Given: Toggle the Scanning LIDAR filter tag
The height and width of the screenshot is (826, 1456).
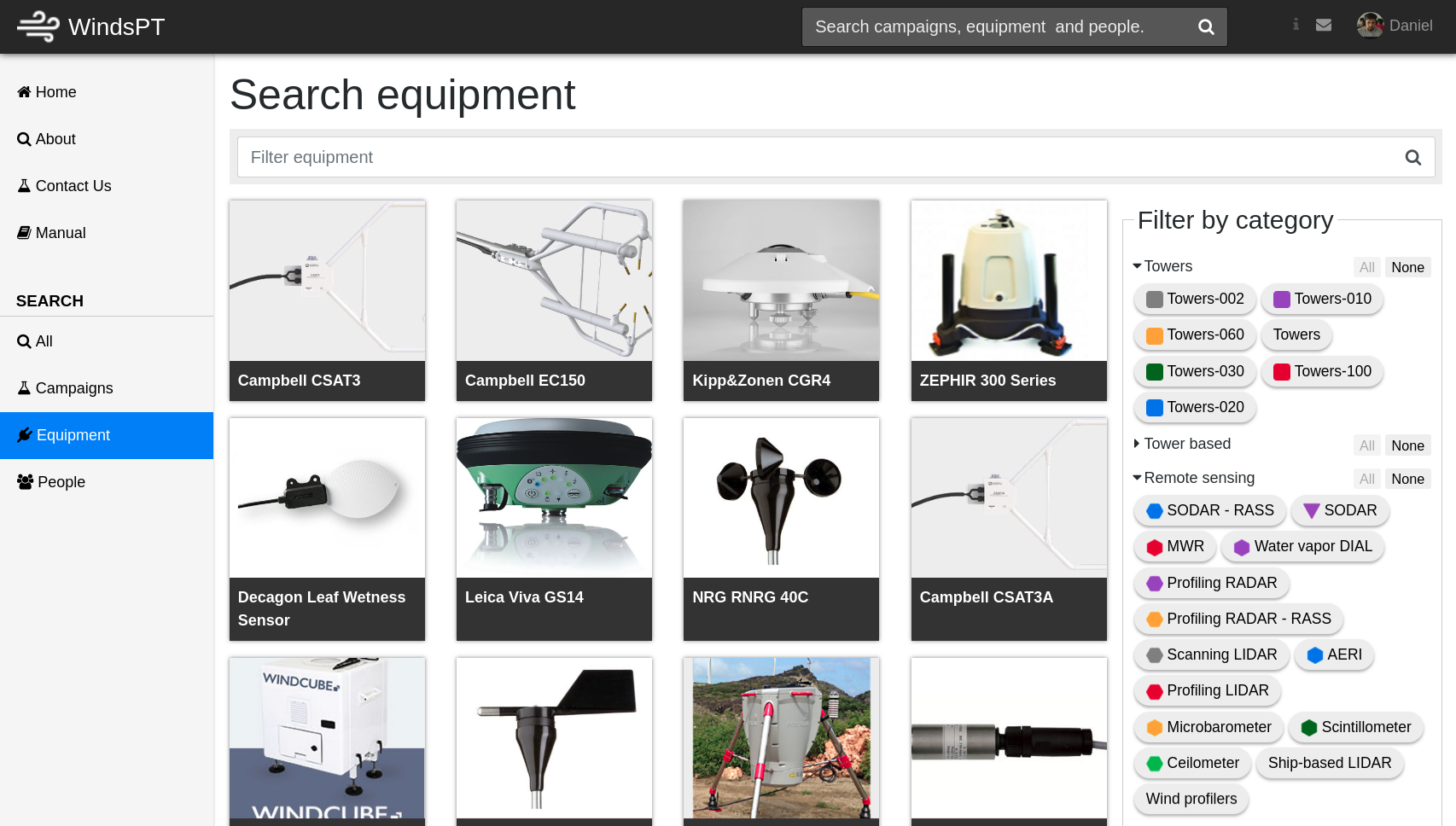Looking at the screenshot, I should [1212, 654].
